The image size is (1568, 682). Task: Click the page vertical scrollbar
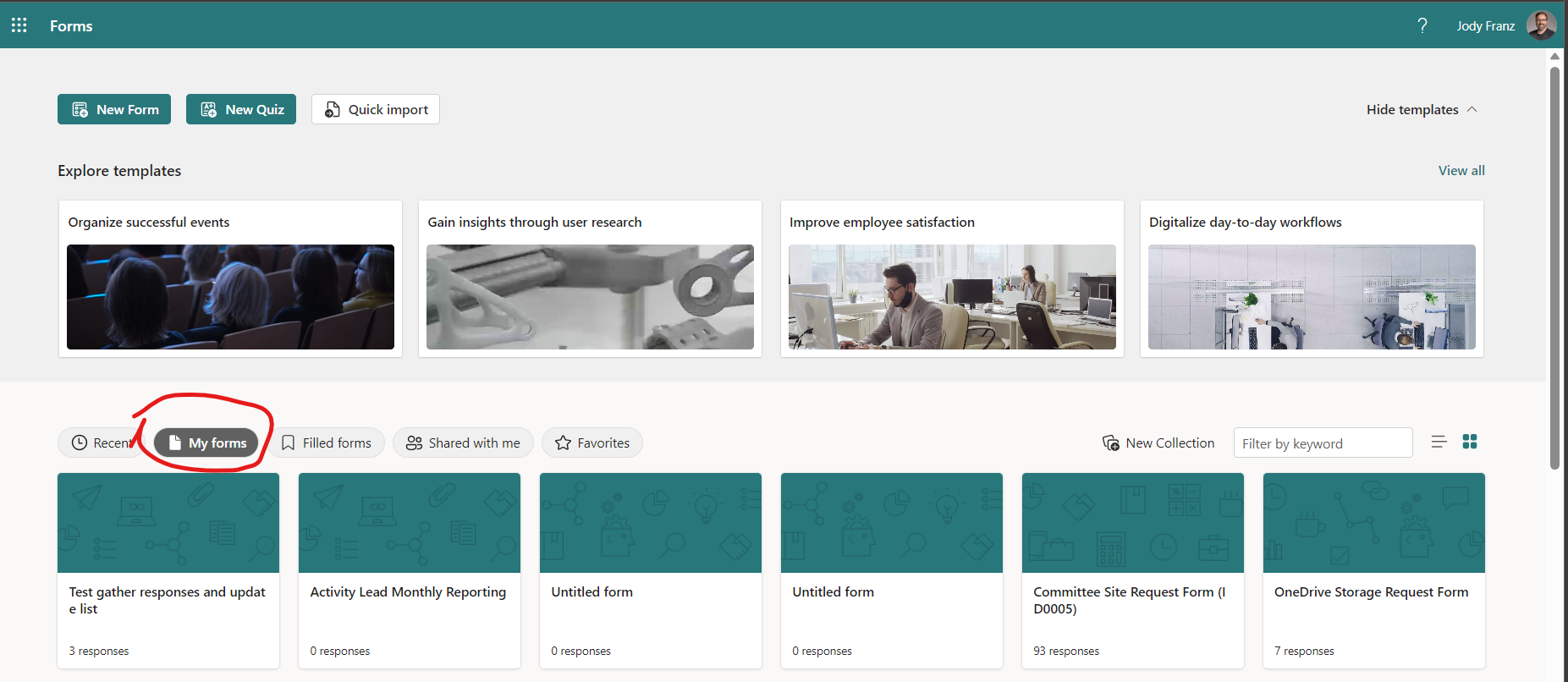tap(1554, 267)
